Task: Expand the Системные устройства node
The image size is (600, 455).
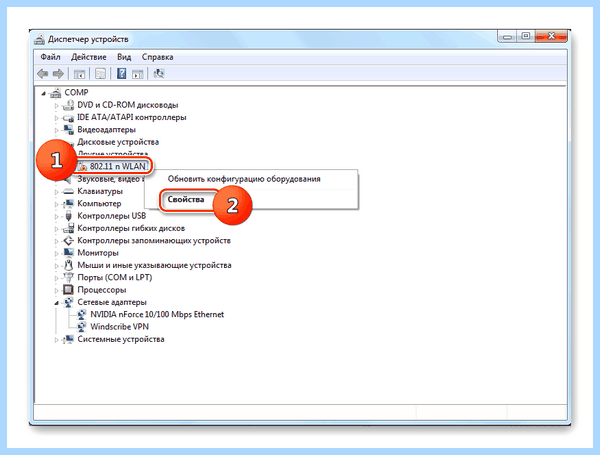Action: pyautogui.click(x=56, y=340)
